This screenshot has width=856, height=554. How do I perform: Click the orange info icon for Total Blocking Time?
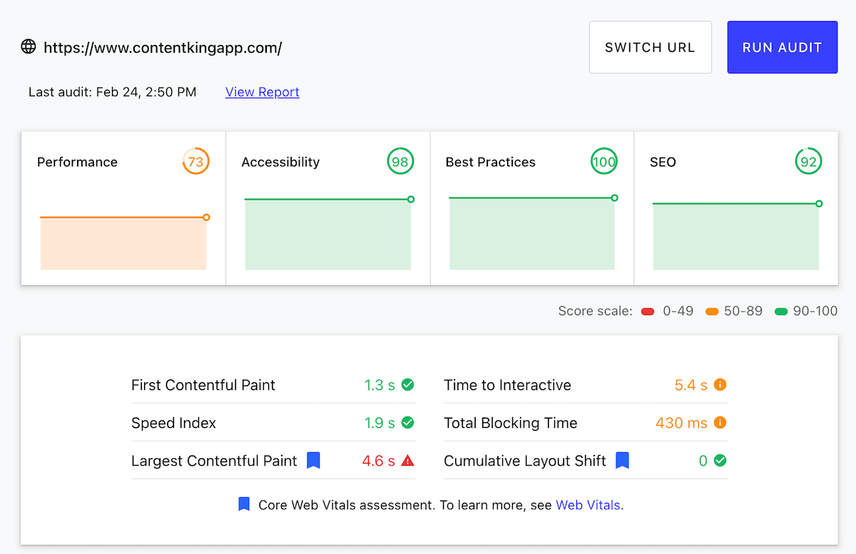coord(720,422)
